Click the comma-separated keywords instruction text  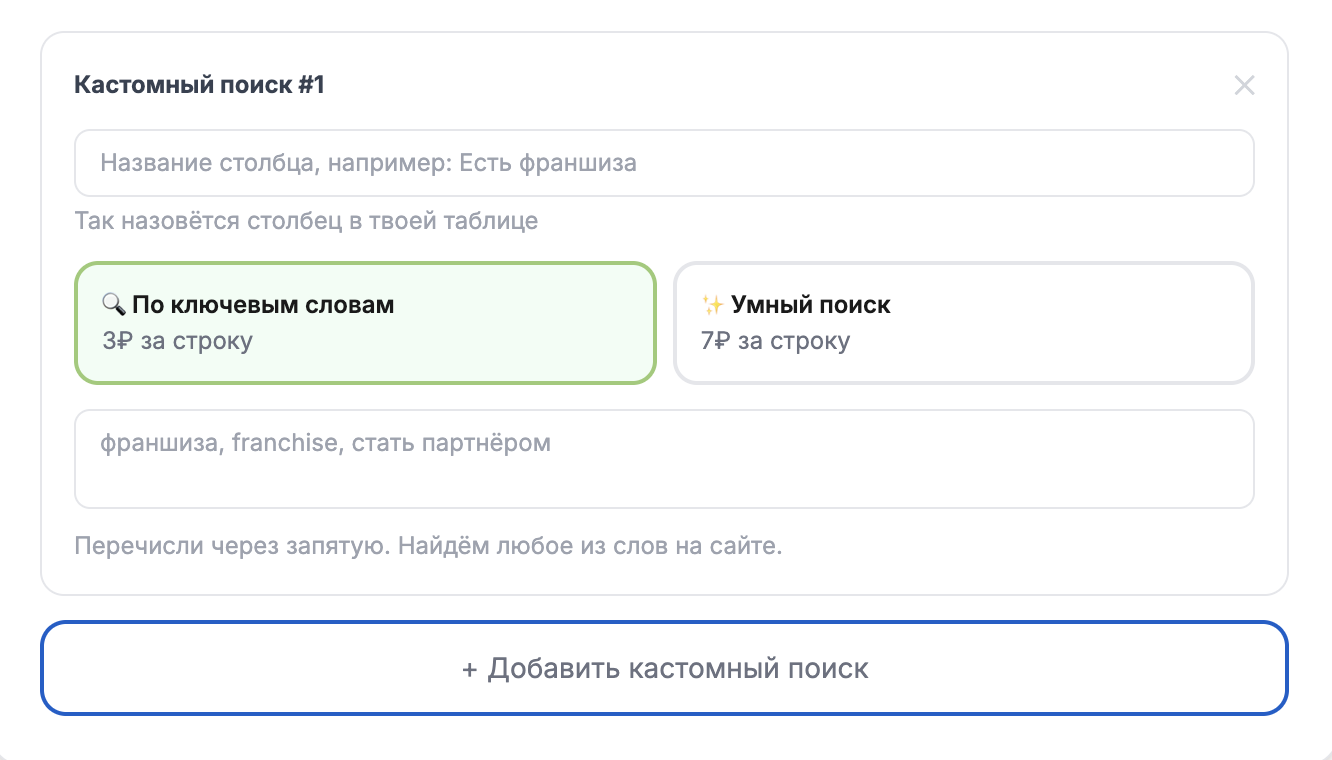427,545
